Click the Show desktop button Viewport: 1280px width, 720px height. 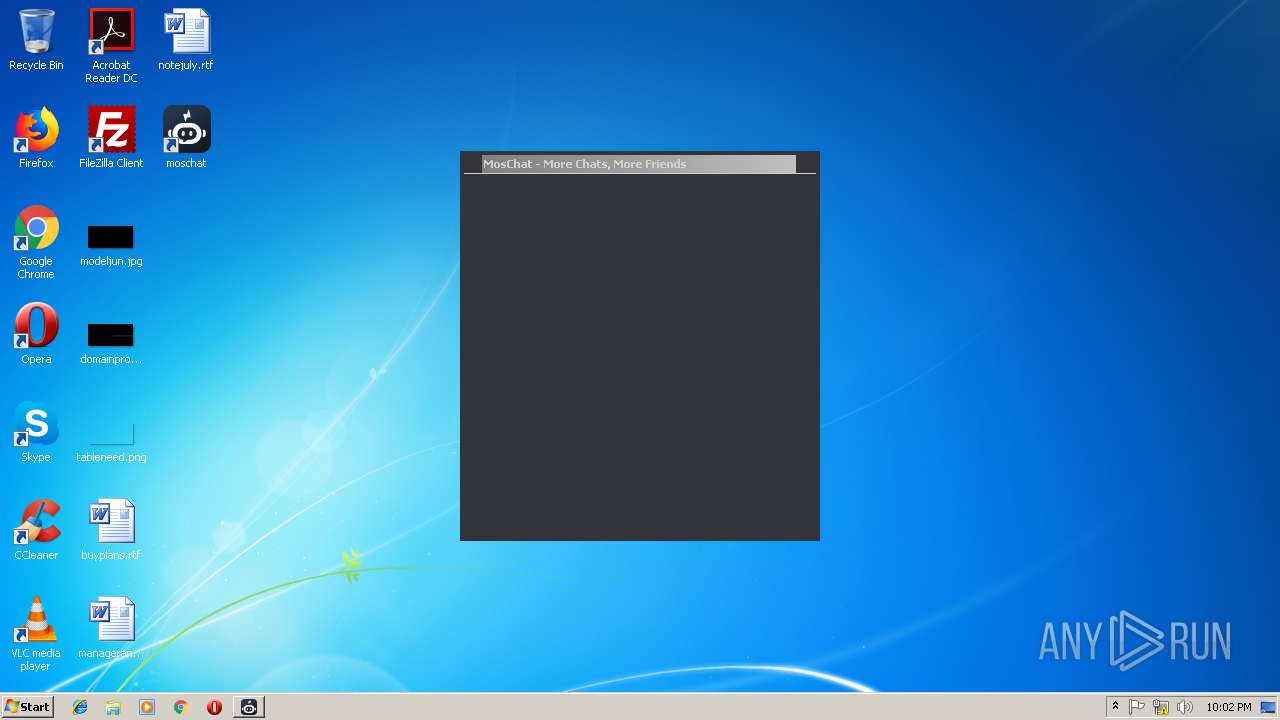point(1269,707)
